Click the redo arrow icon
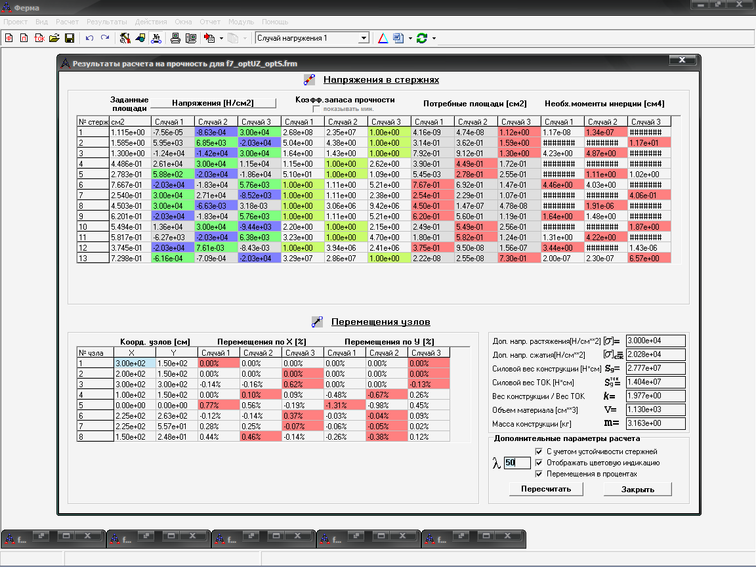The height and width of the screenshot is (567, 756). pyautogui.click(x=105, y=38)
